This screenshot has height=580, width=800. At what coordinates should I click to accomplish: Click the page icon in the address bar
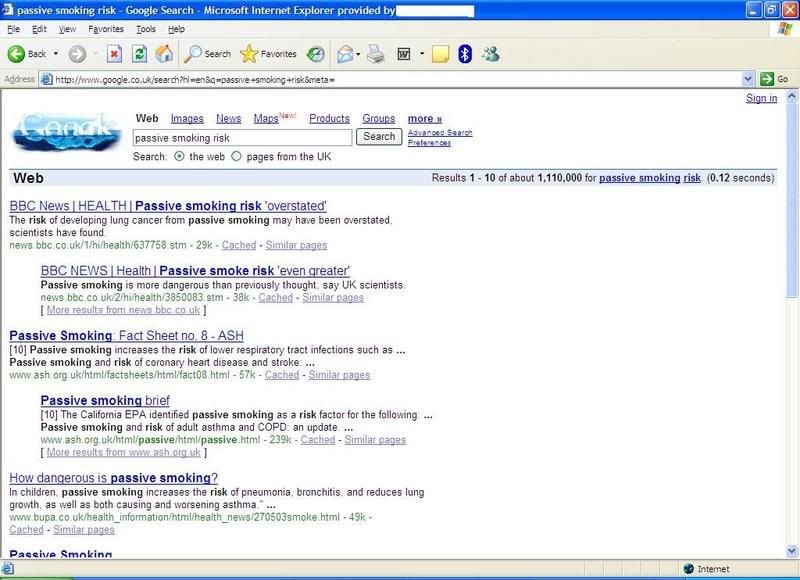click(x=46, y=79)
